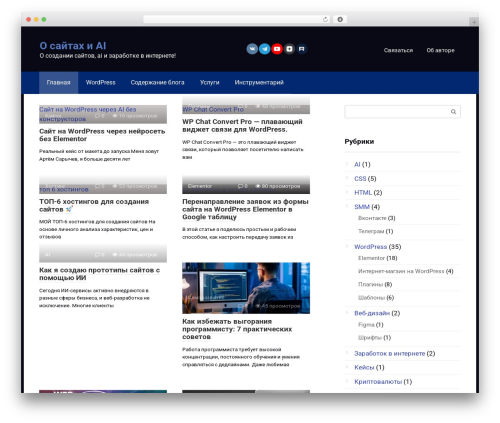
Task: Open the WordPress category in Рубрики
Action: pyautogui.click(x=370, y=247)
